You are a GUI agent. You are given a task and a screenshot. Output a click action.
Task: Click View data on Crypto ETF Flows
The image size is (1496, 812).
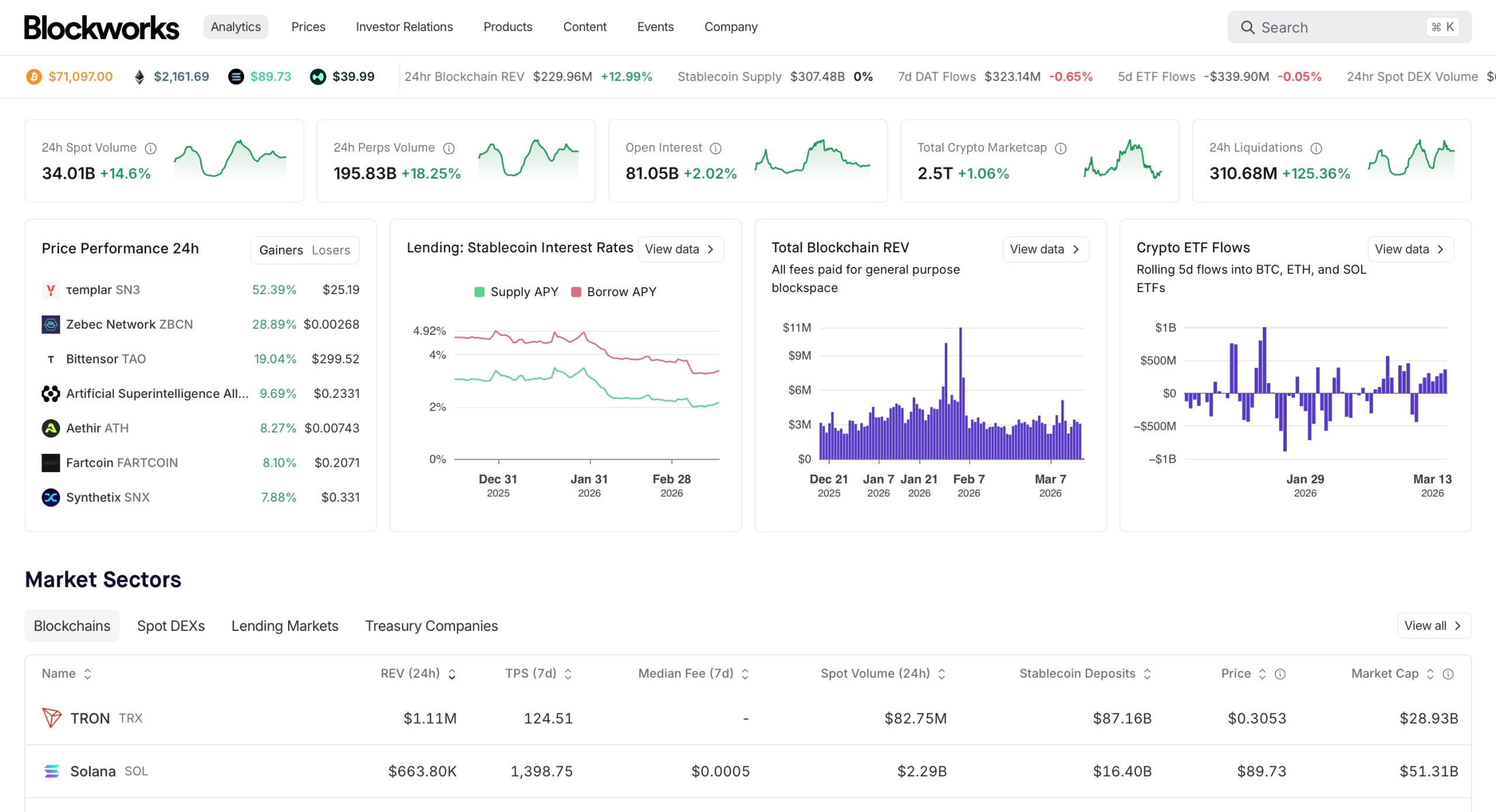(x=1410, y=249)
